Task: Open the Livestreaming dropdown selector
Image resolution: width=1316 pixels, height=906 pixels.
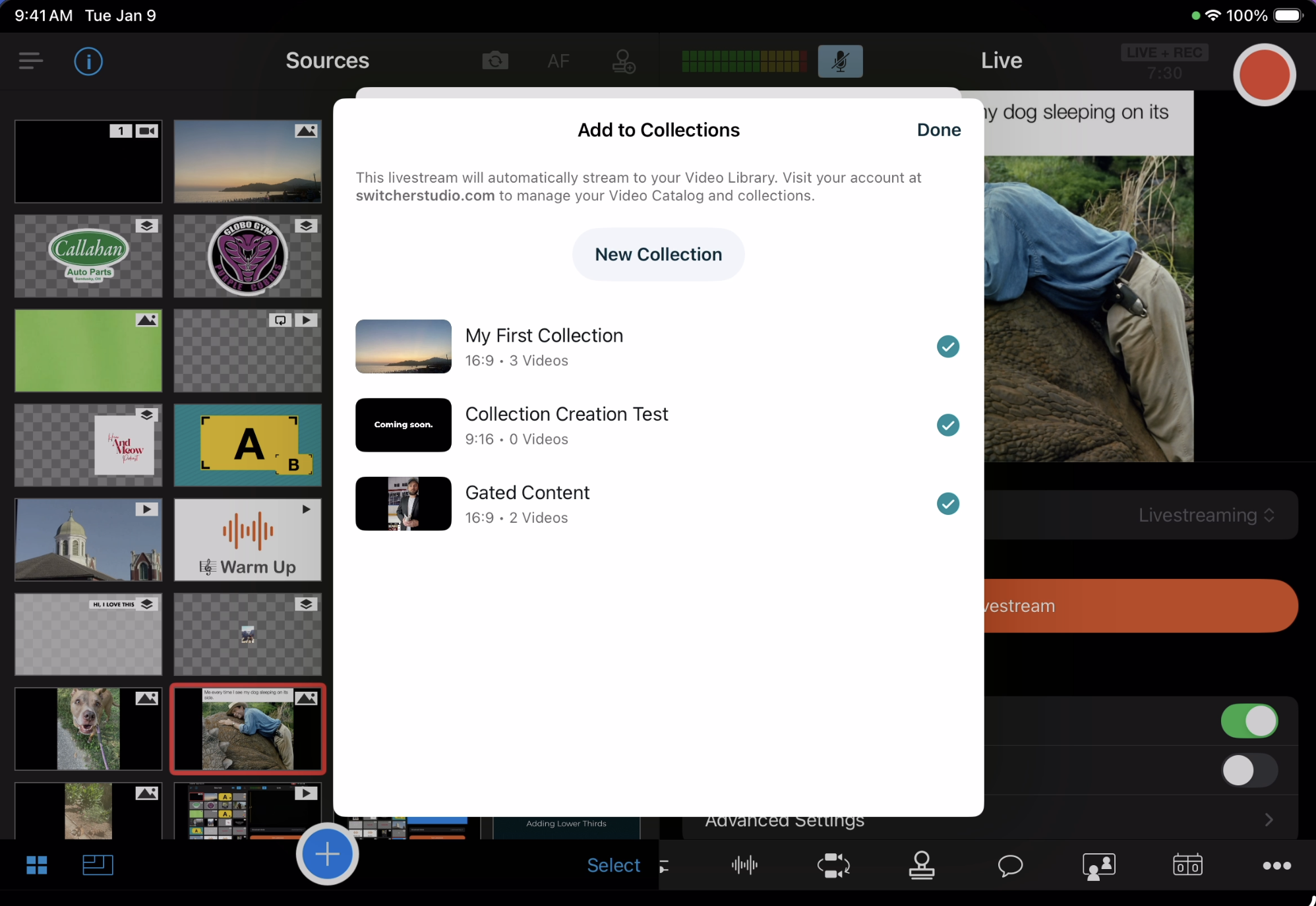Action: pos(1206,515)
